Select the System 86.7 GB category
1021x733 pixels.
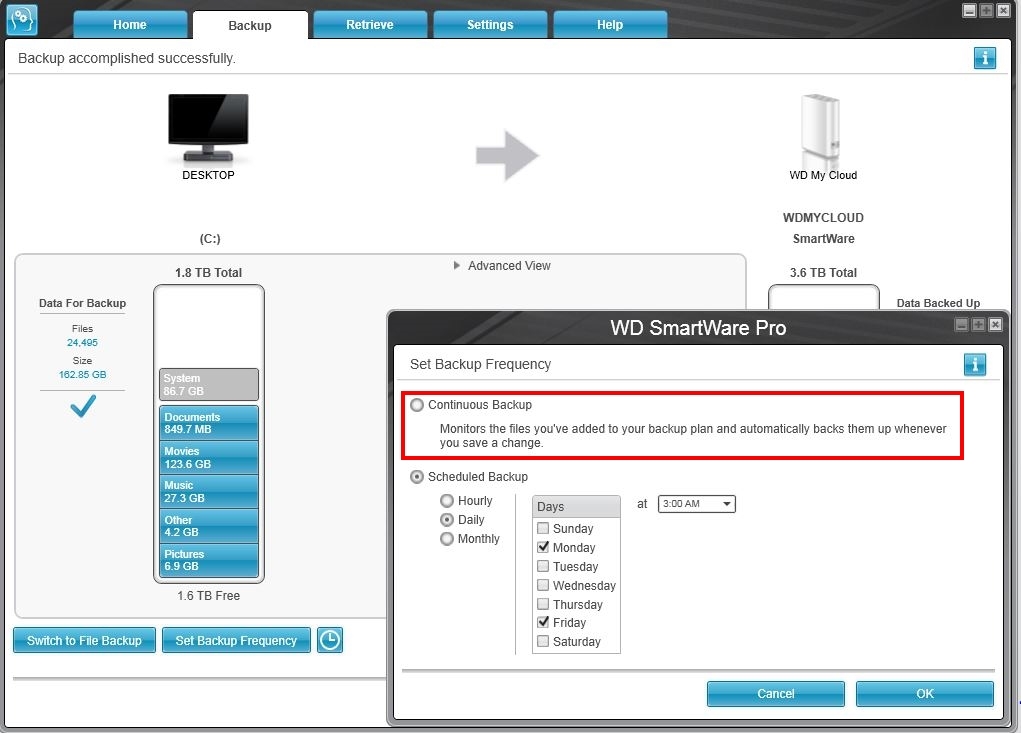point(209,385)
